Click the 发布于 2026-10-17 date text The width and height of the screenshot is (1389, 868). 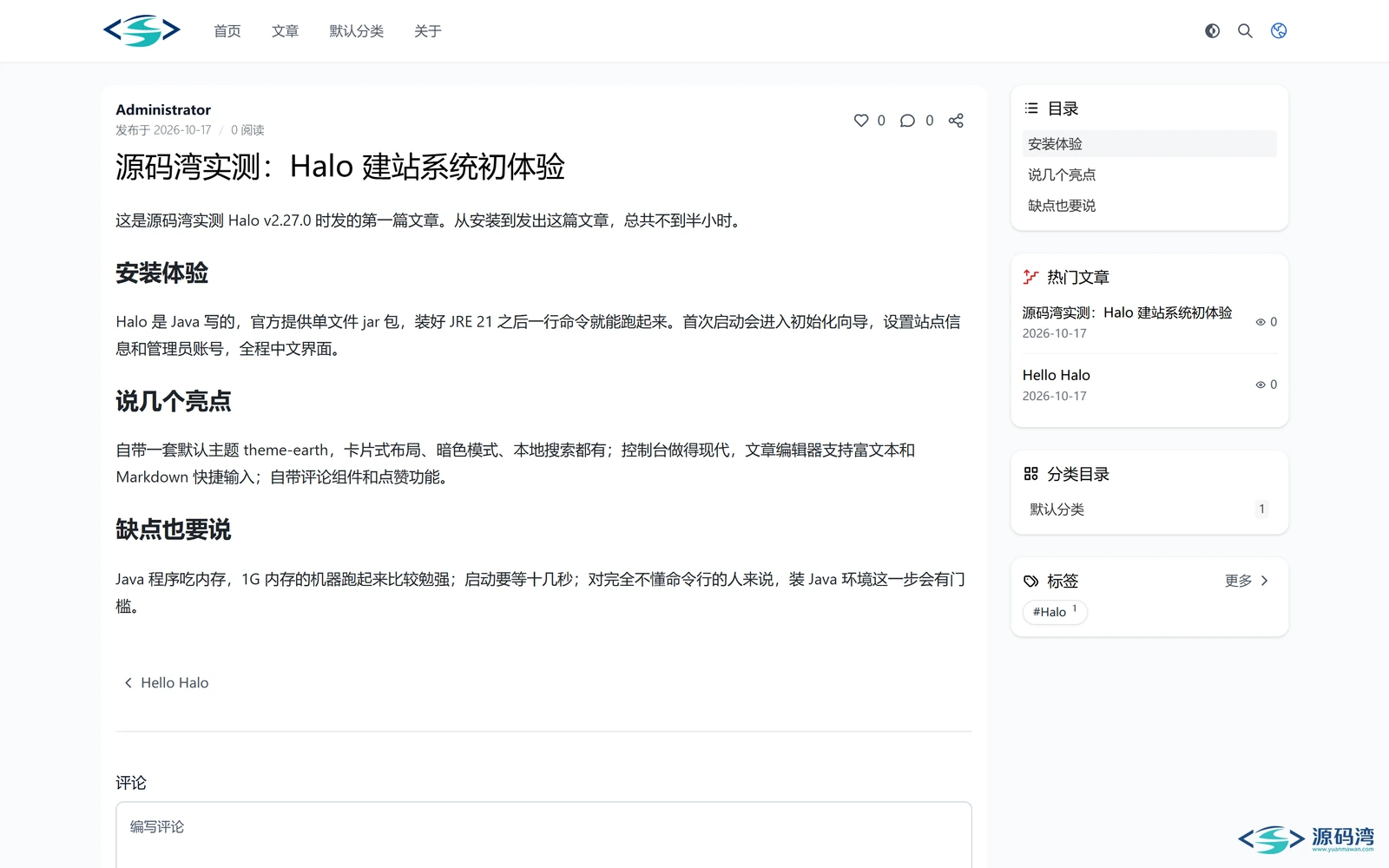pyautogui.click(x=163, y=130)
